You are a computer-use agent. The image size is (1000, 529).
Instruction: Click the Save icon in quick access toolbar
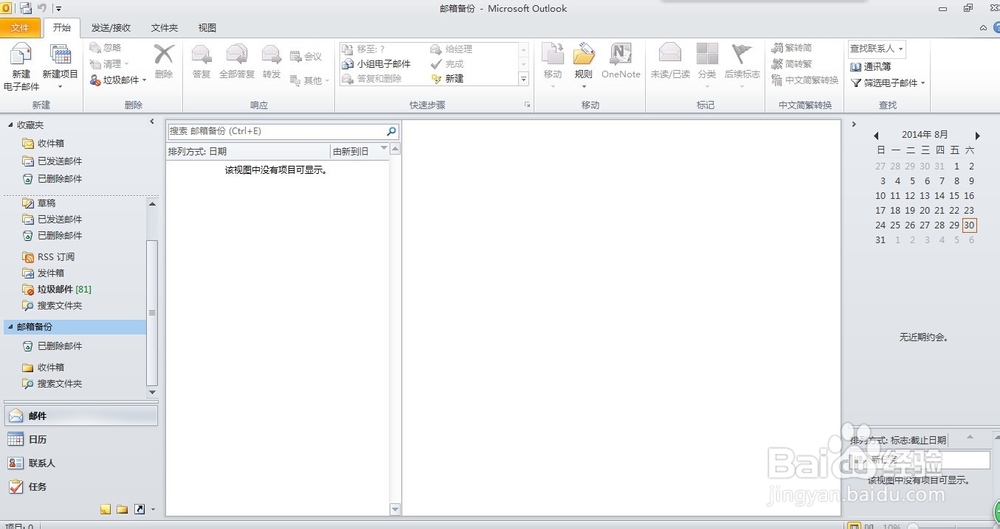tap(26, 8)
